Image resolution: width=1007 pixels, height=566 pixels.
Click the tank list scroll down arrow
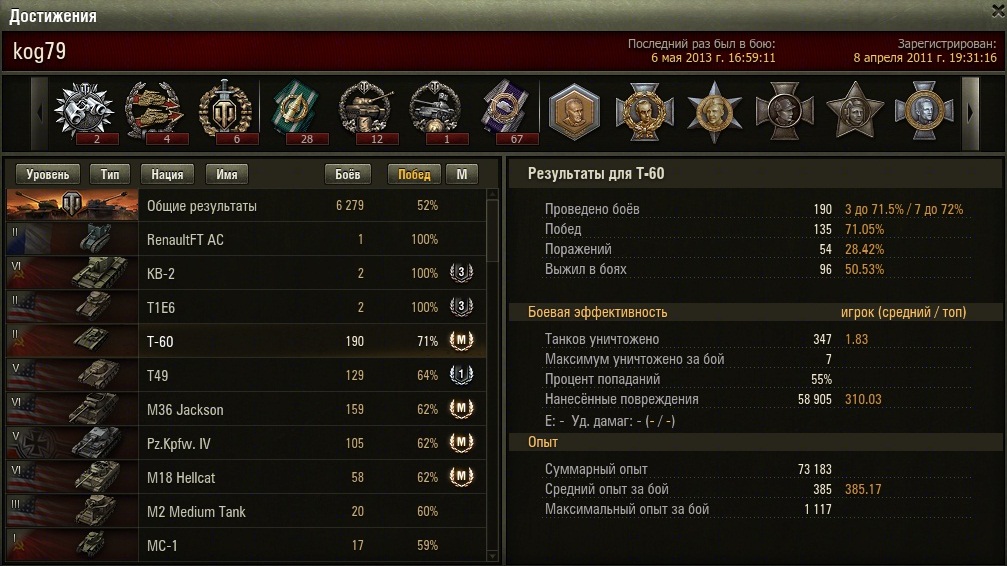pos(493,556)
